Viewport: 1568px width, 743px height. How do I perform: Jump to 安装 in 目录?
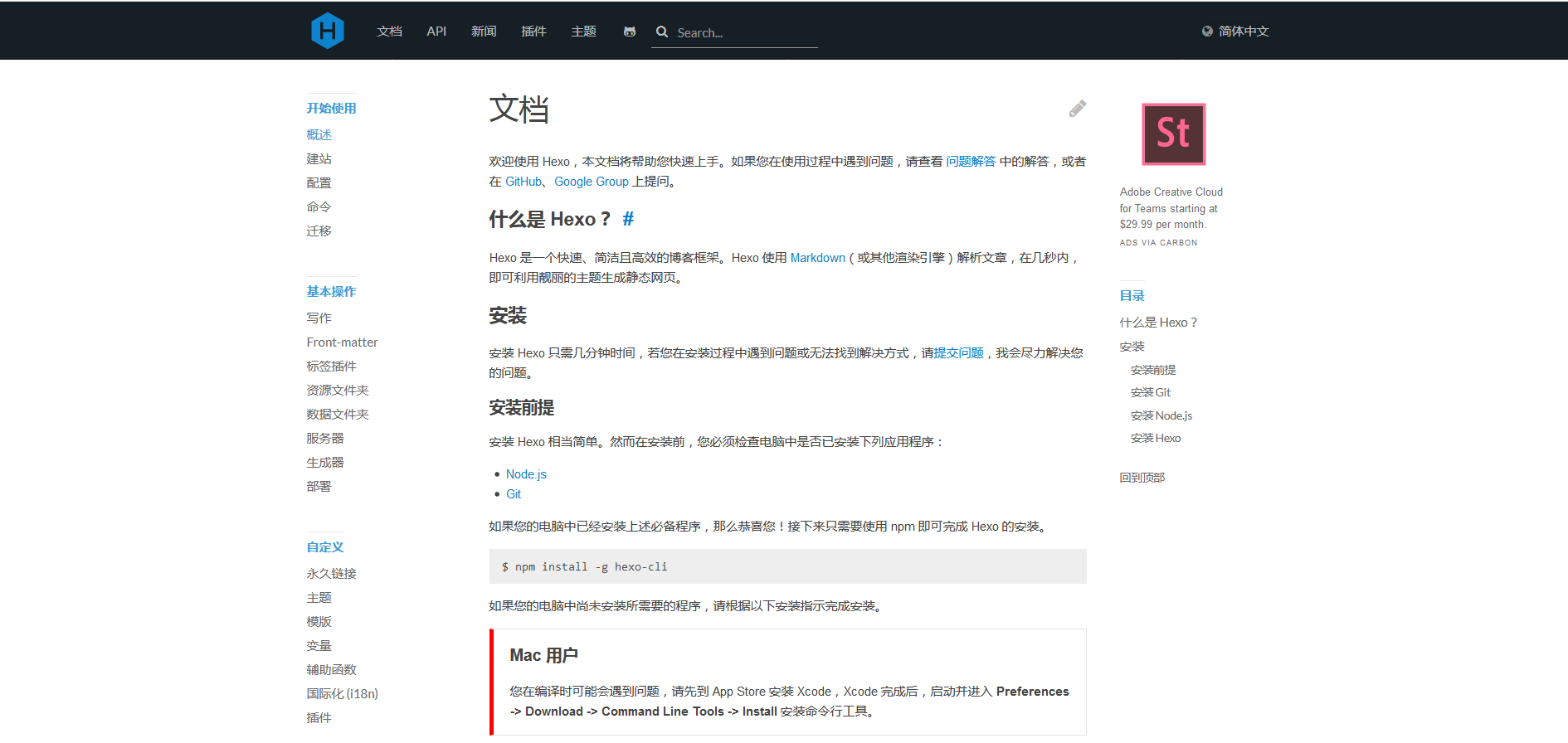point(1132,346)
